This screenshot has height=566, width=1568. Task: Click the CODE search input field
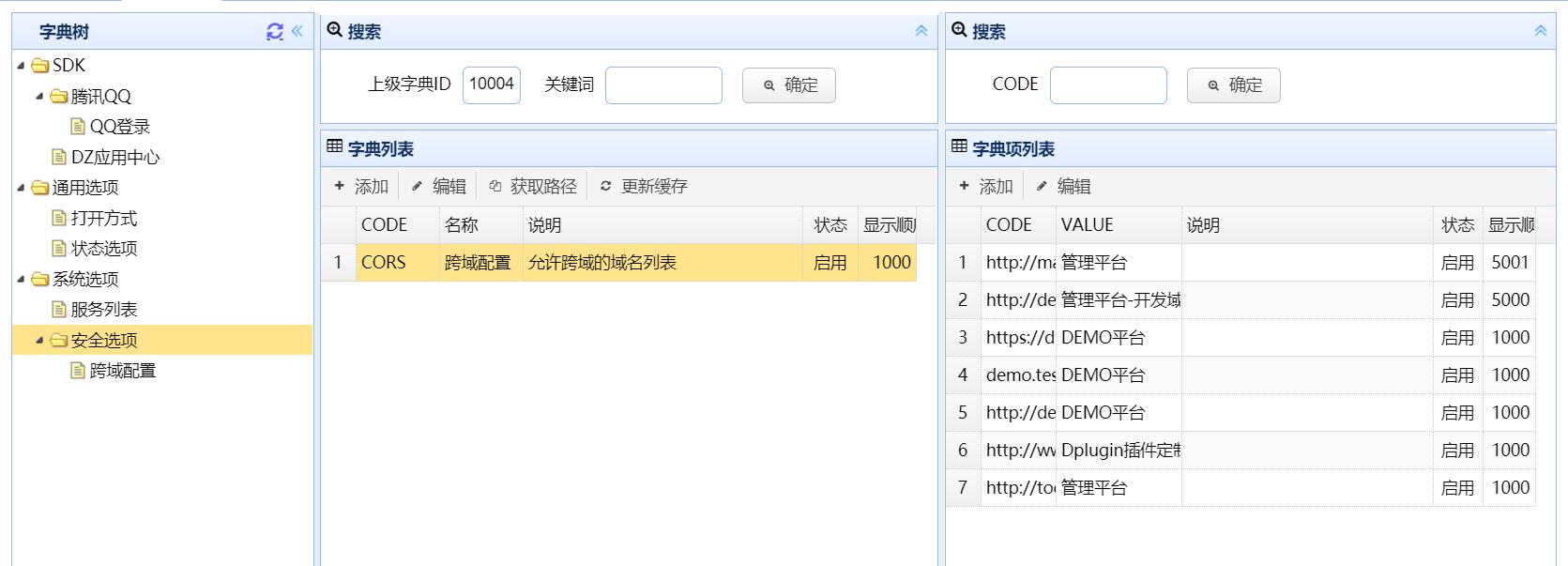click(1108, 84)
